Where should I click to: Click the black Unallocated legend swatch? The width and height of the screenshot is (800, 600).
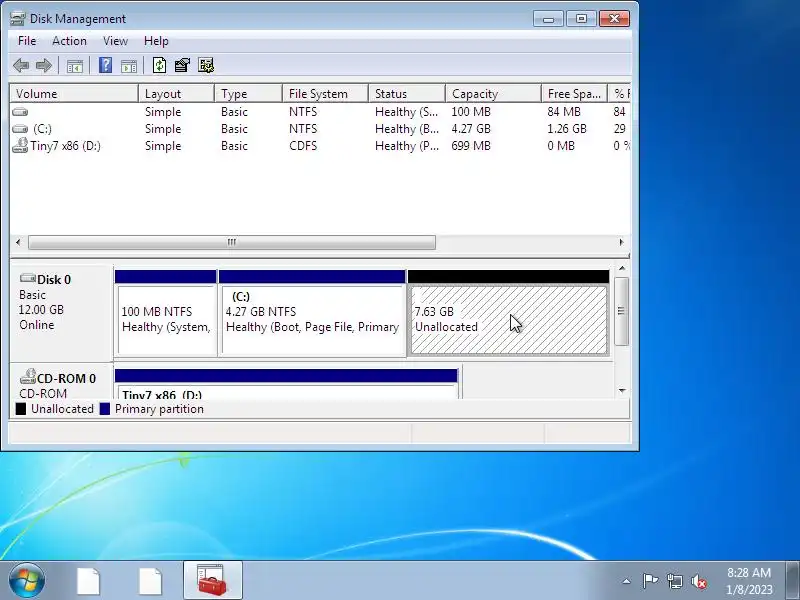pos(20,409)
